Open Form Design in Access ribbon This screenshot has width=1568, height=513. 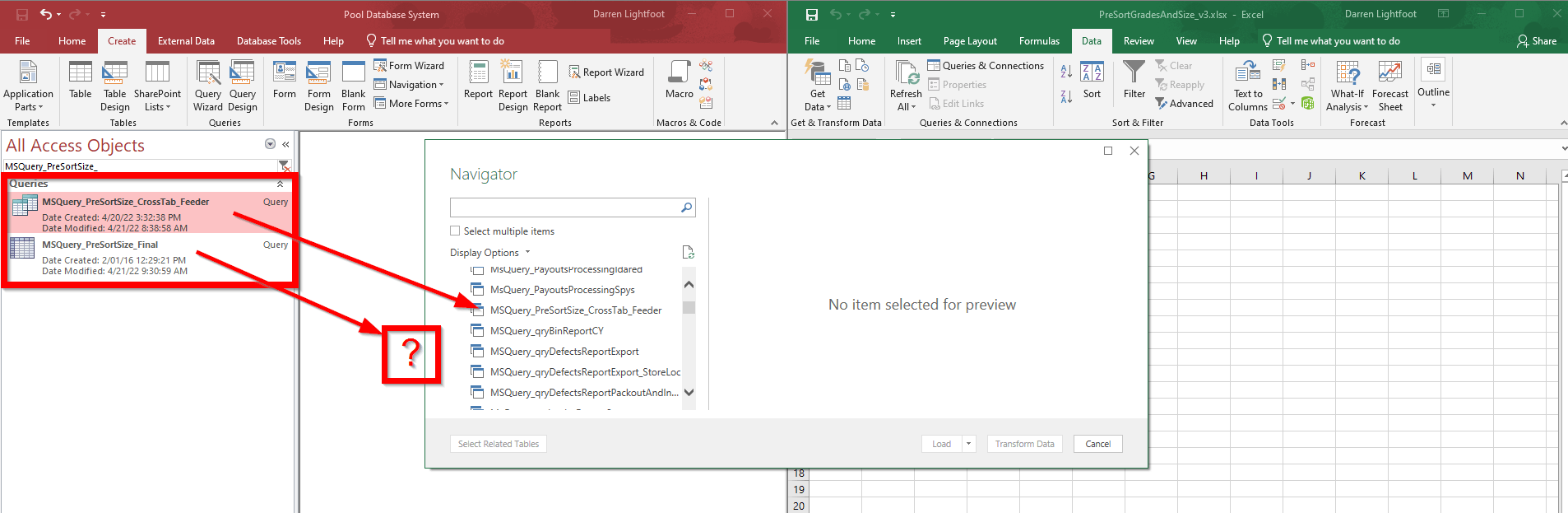pyautogui.click(x=319, y=86)
